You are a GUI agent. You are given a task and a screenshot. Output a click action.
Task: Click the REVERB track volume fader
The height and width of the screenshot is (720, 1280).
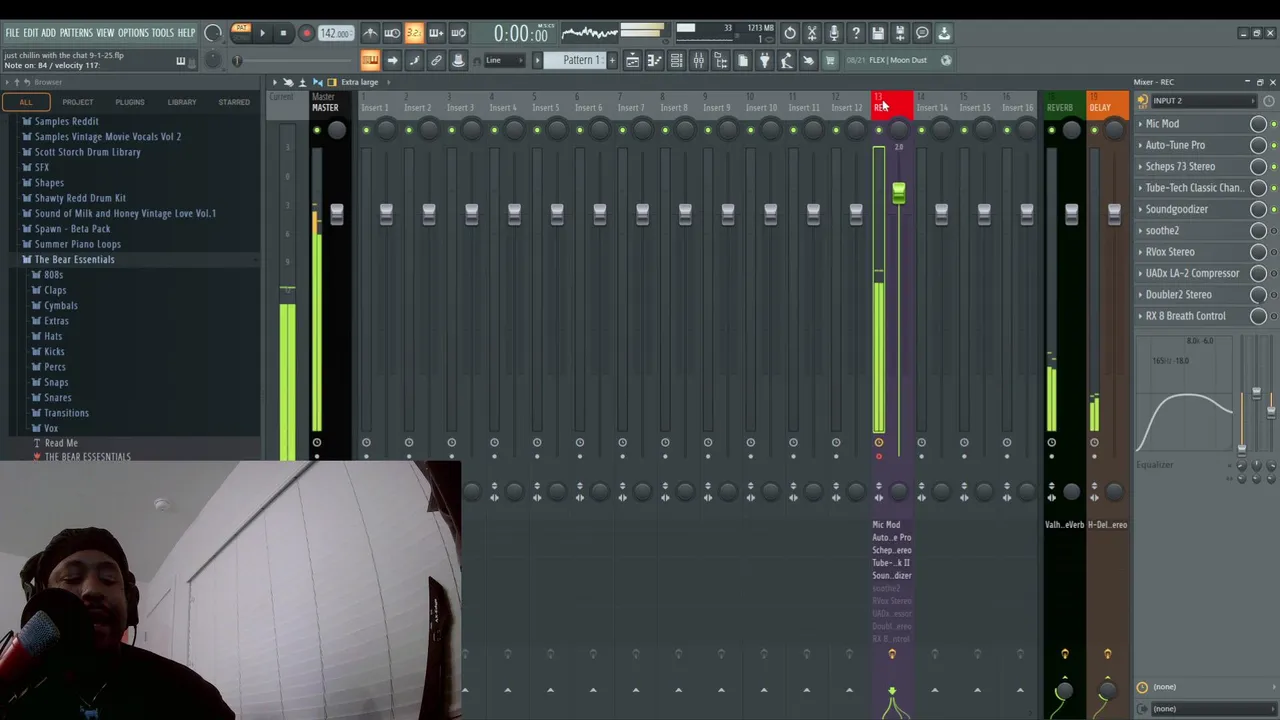tap(1071, 213)
